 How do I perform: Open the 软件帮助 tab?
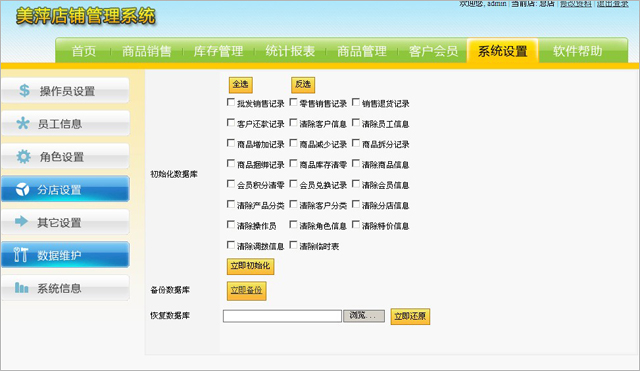(x=578, y=51)
